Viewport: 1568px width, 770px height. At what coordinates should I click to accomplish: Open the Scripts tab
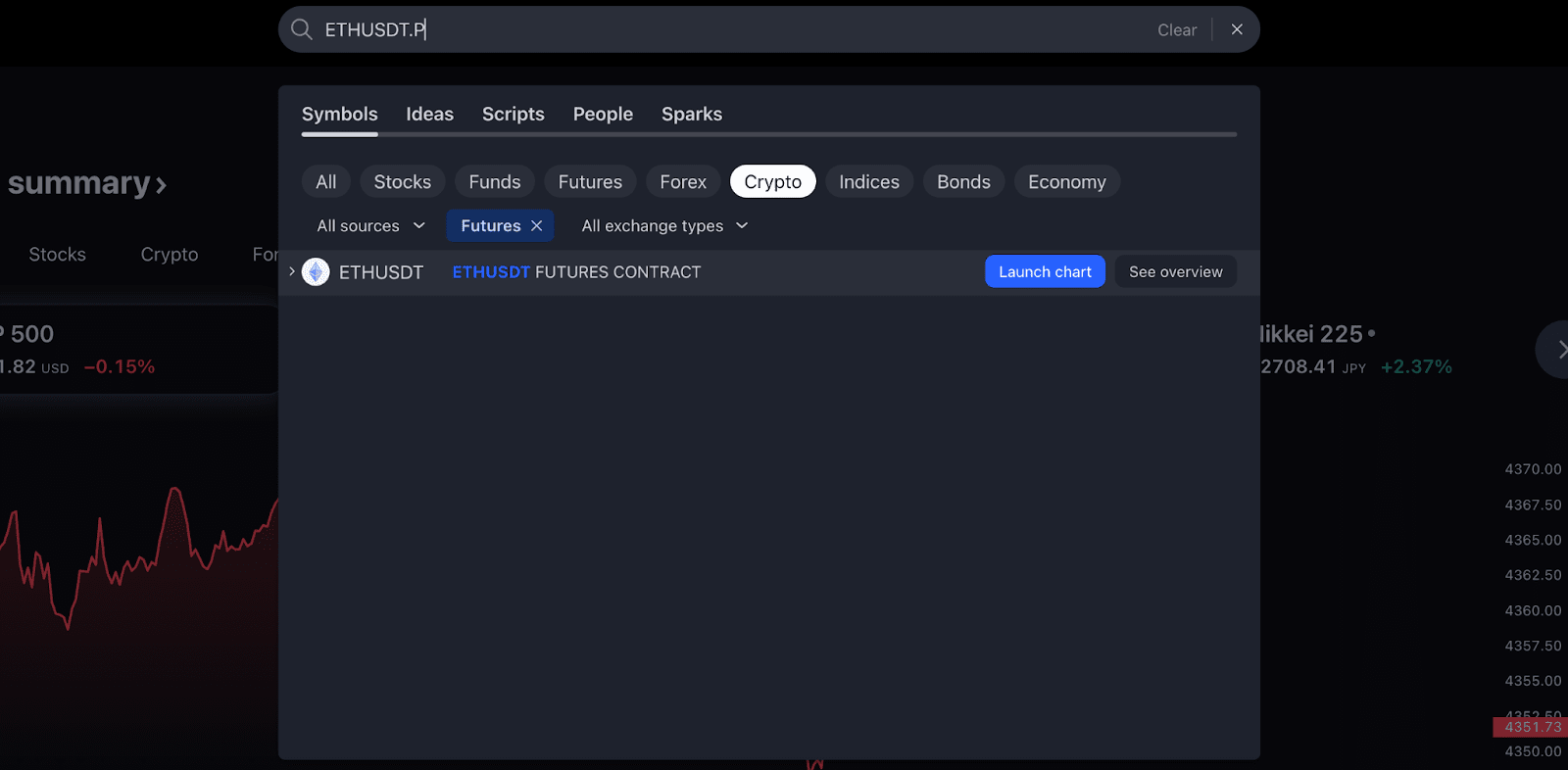point(513,114)
